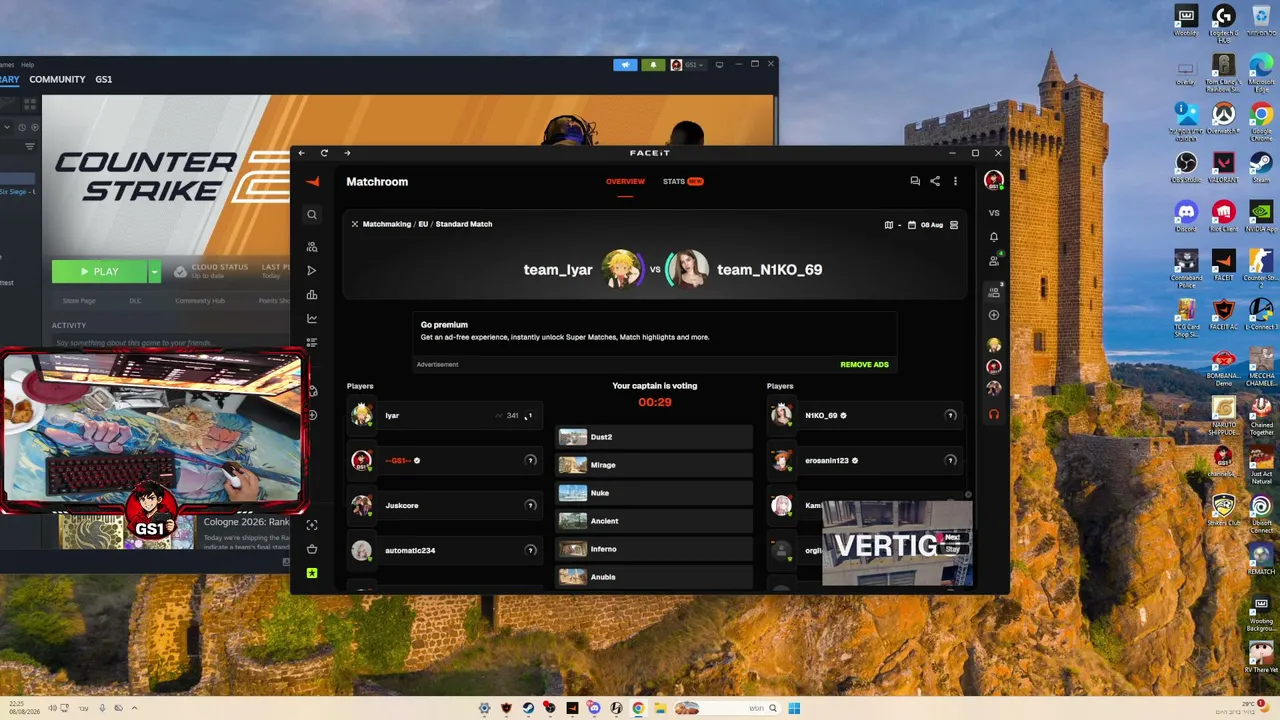
Task: Select Ancient in the map vote list
Action: coord(654,521)
